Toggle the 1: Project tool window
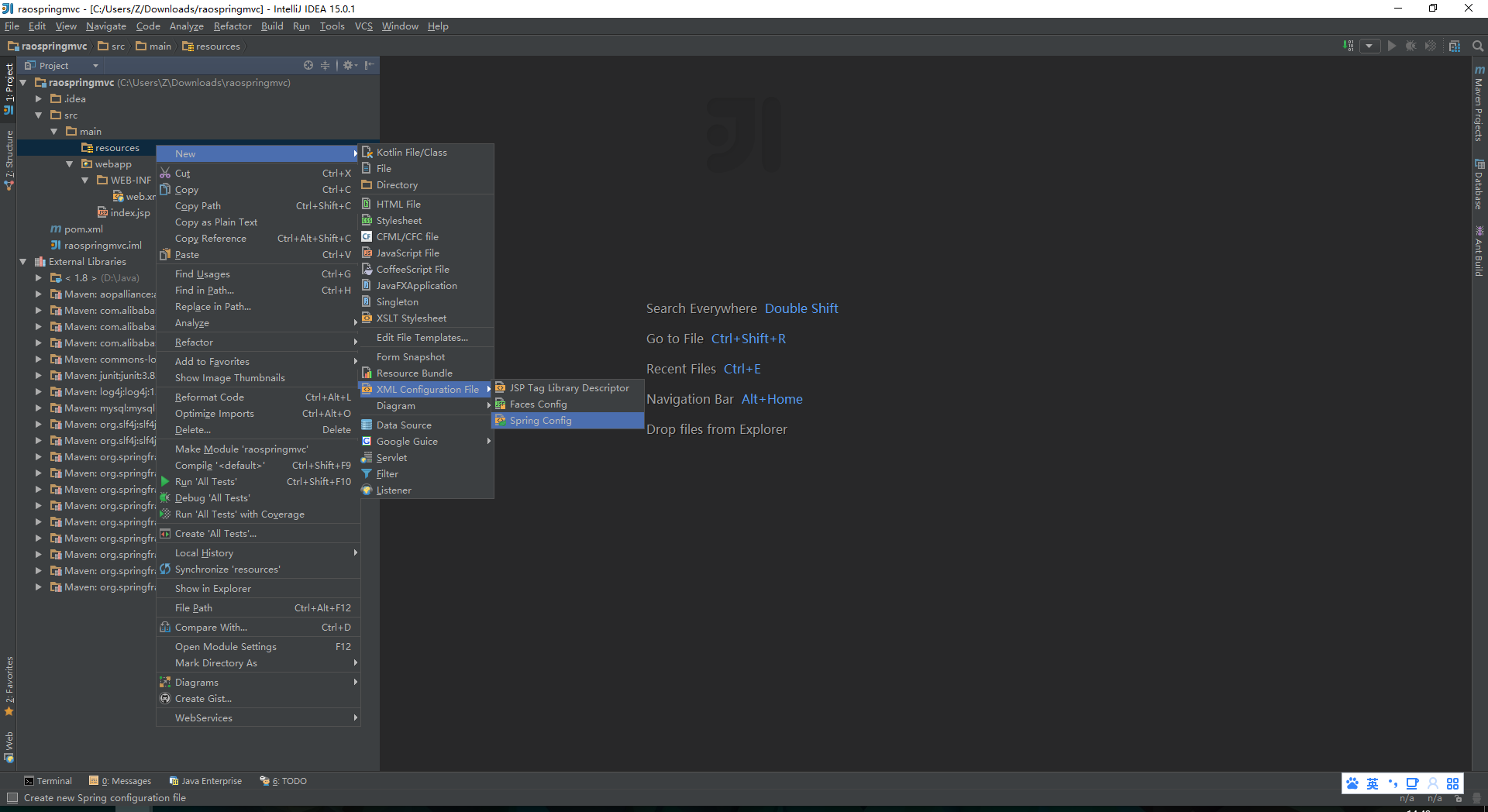Viewport: 1488px width, 812px height. click(x=9, y=88)
